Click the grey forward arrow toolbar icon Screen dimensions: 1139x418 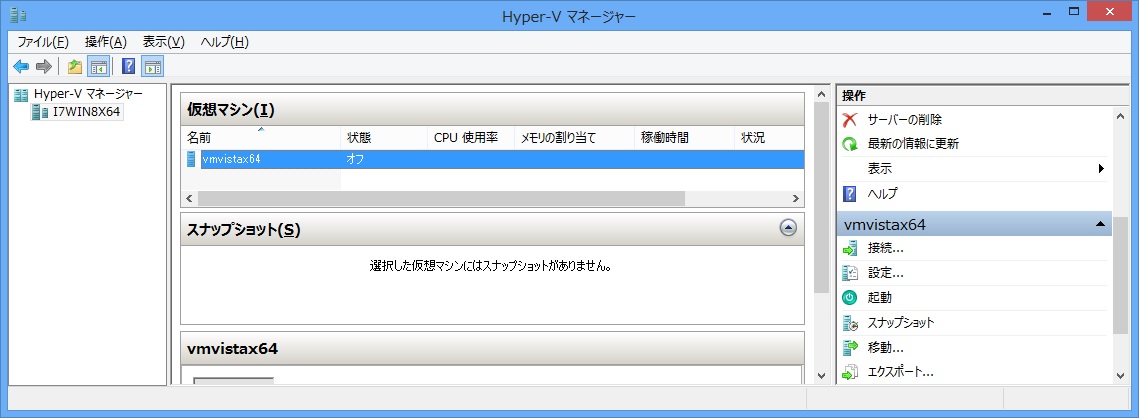[x=44, y=67]
